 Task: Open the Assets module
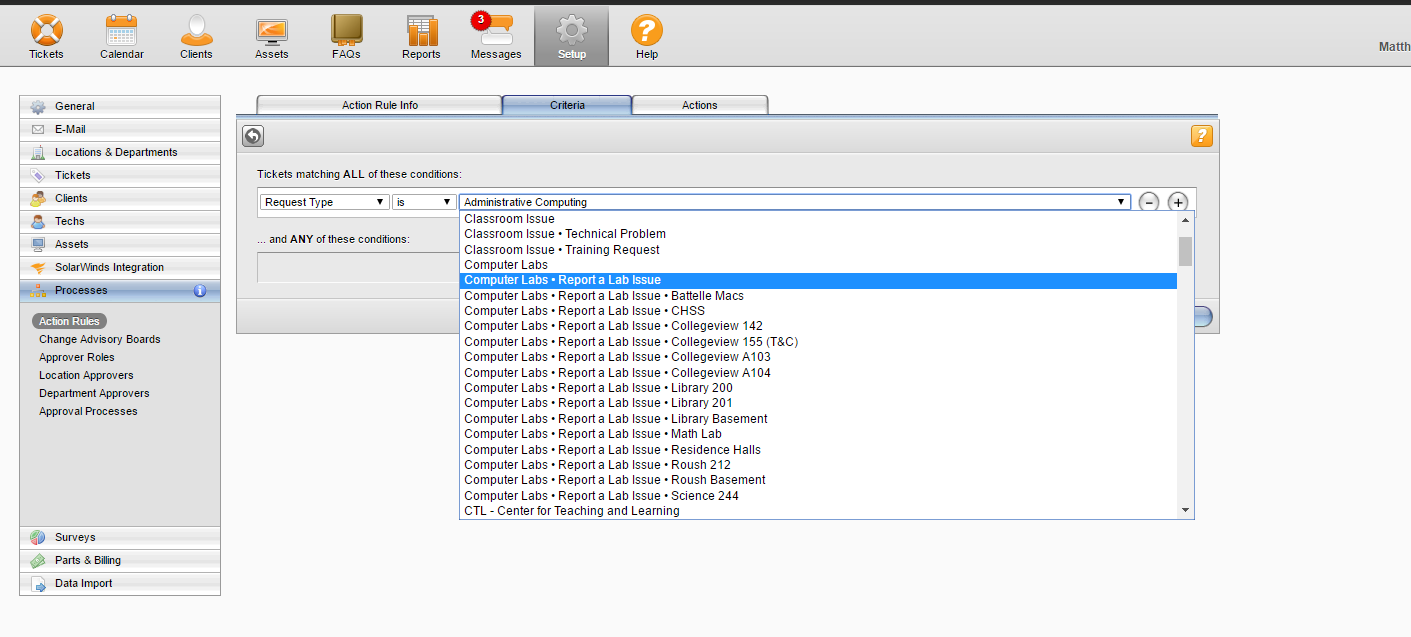(272, 37)
